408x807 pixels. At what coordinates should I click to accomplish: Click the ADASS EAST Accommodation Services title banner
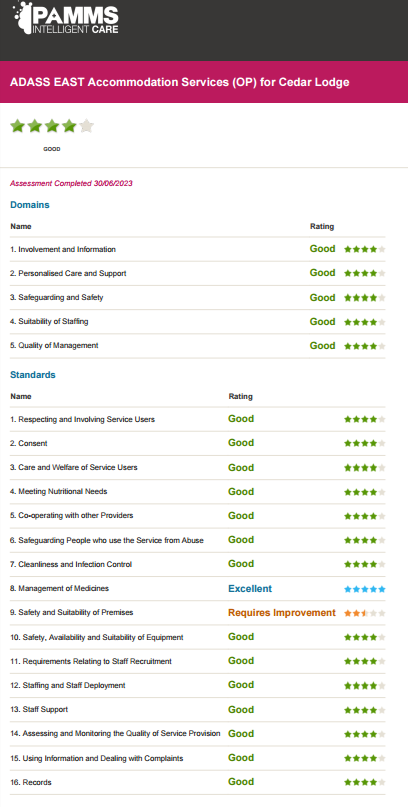[x=204, y=82]
